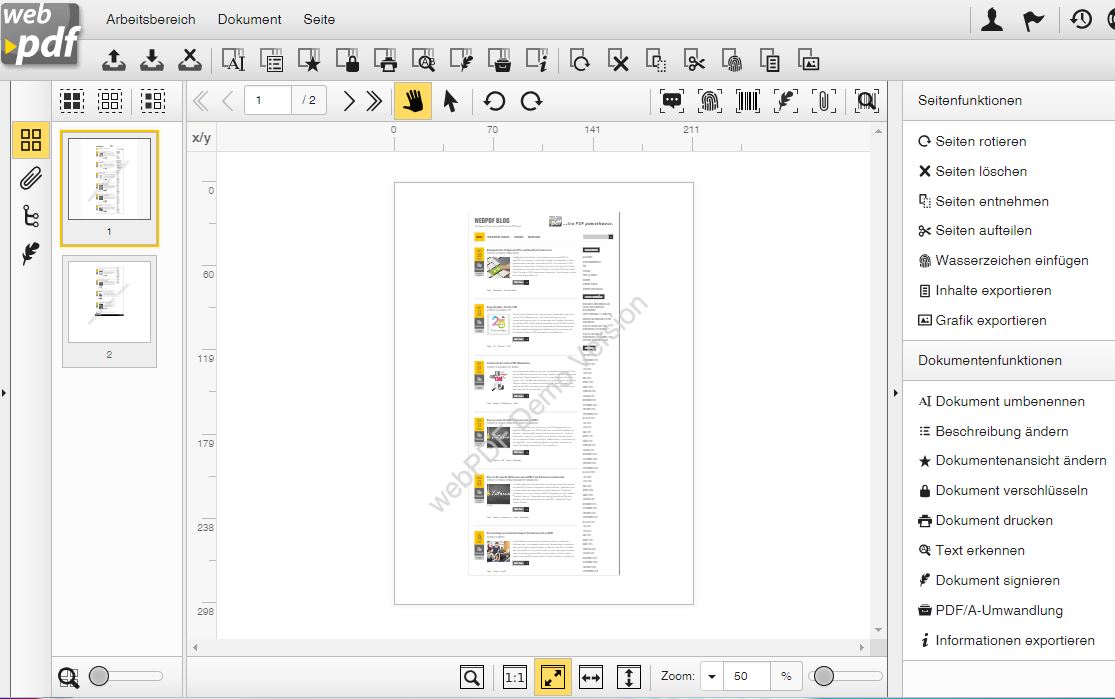Viewport: 1115px width, 699px height.
Task: Click Dokument verschlüsseln
Action: pos(1011,491)
